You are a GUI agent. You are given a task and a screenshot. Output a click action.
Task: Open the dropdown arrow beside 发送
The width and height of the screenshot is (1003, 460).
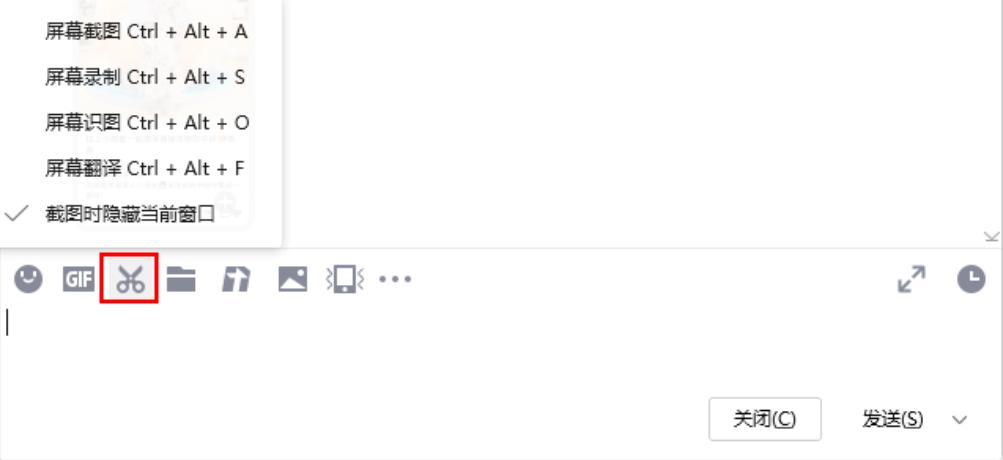point(960,420)
